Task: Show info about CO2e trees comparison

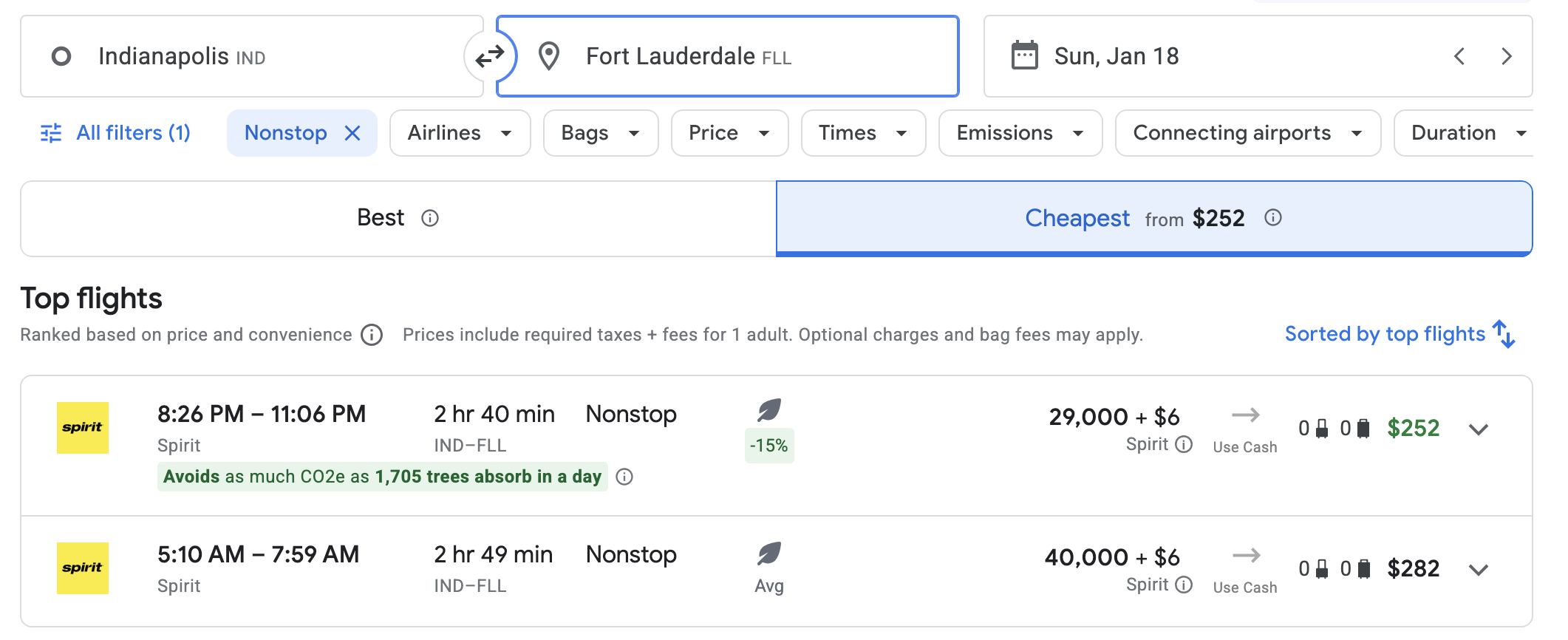Action: tap(624, 477)
